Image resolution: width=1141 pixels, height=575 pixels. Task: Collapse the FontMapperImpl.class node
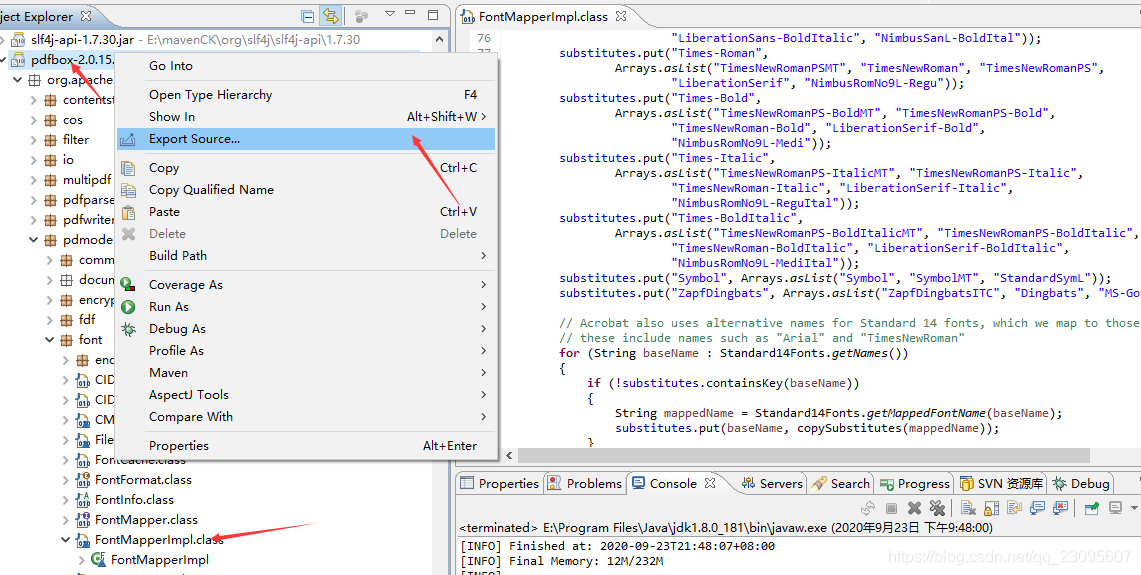click(x=65, y=540)
